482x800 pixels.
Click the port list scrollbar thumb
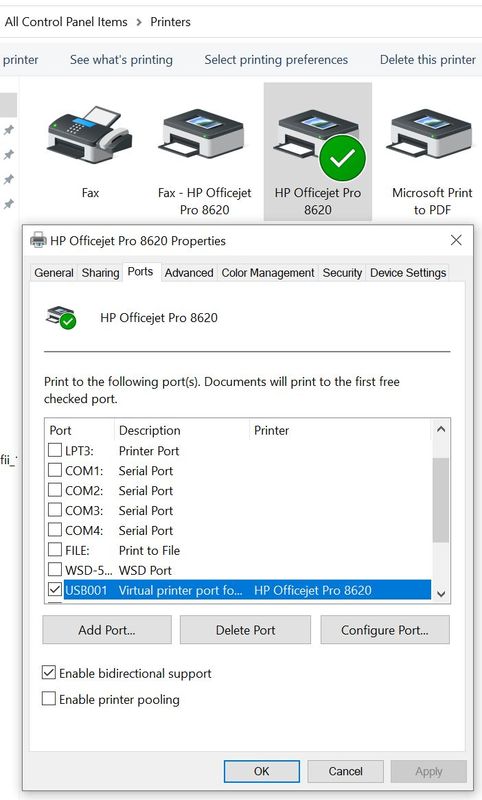[x=441, y=500]
